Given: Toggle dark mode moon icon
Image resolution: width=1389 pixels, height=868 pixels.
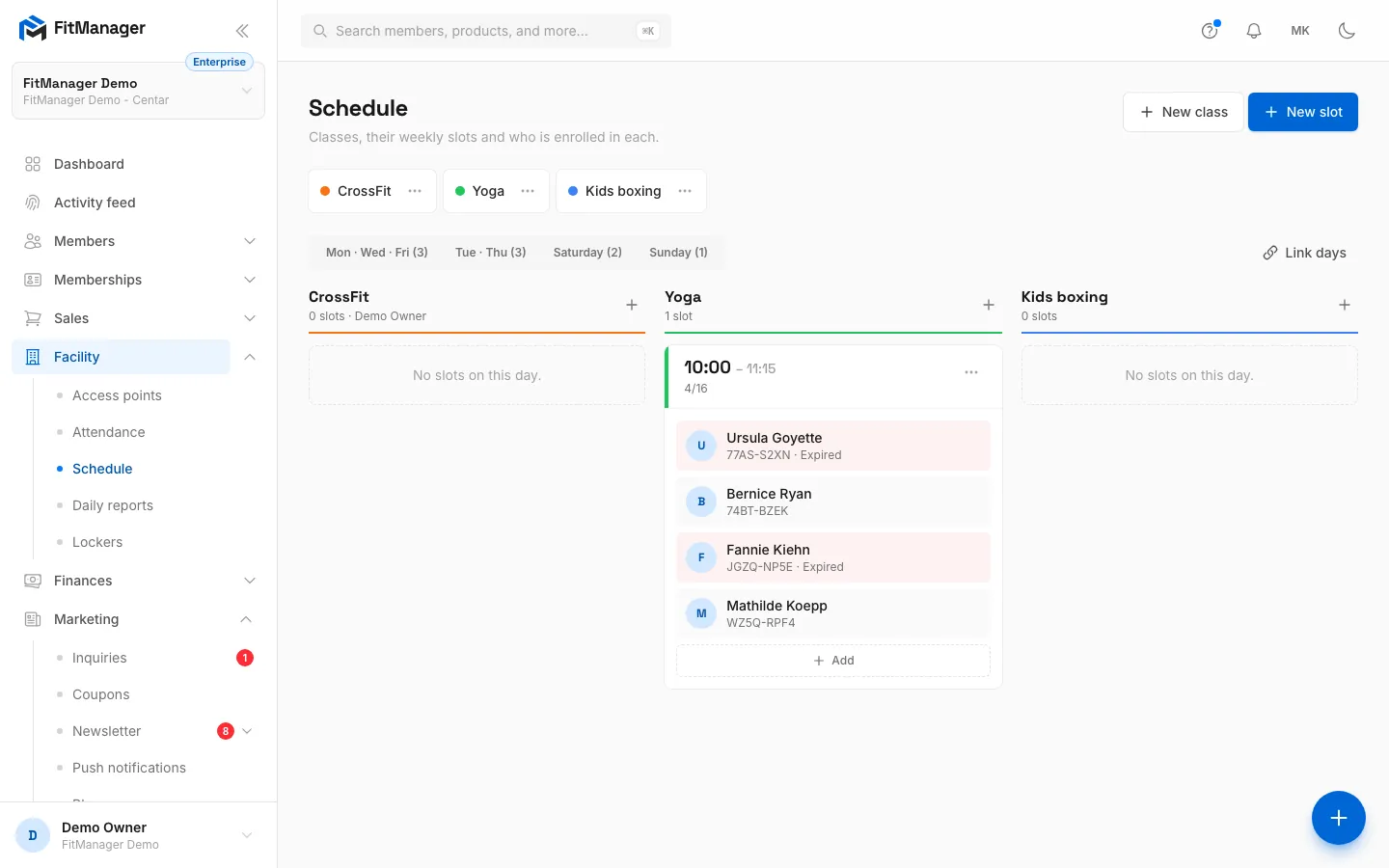Looking at the screenshot, I should 1347,31.
